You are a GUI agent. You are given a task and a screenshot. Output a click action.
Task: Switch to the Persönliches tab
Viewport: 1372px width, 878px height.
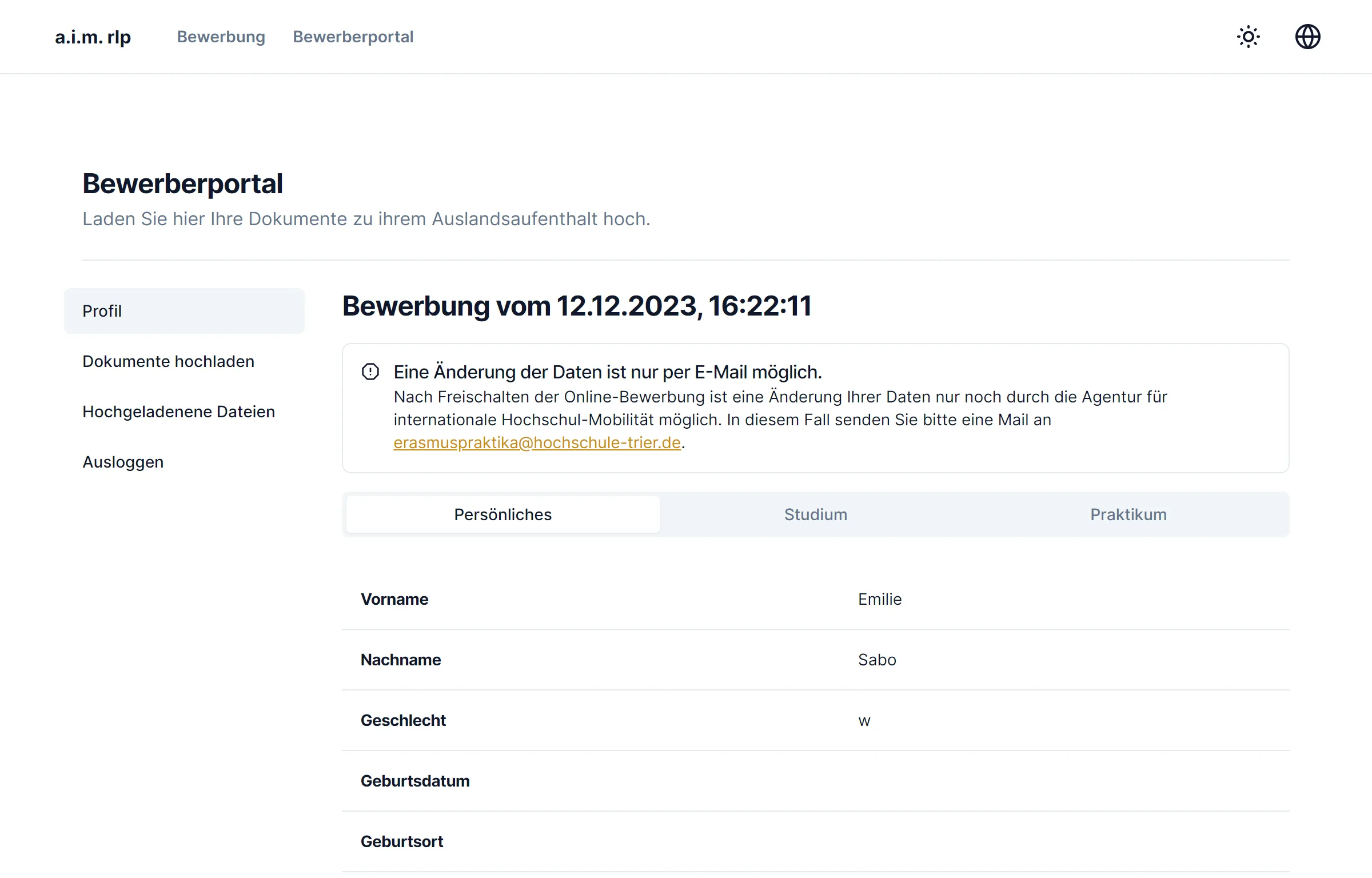point(502,514)
